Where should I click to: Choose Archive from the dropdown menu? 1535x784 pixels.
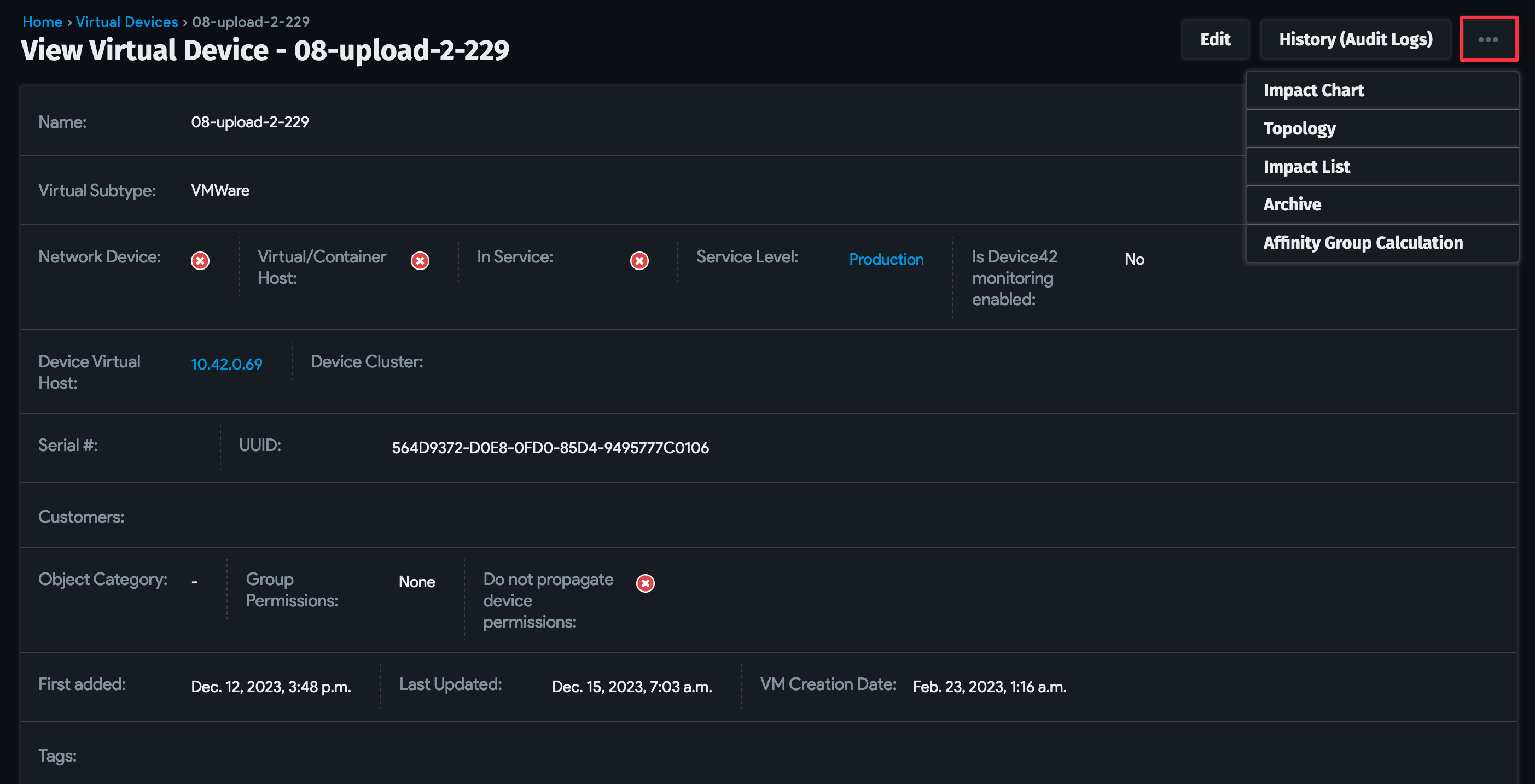(1292, 204)
